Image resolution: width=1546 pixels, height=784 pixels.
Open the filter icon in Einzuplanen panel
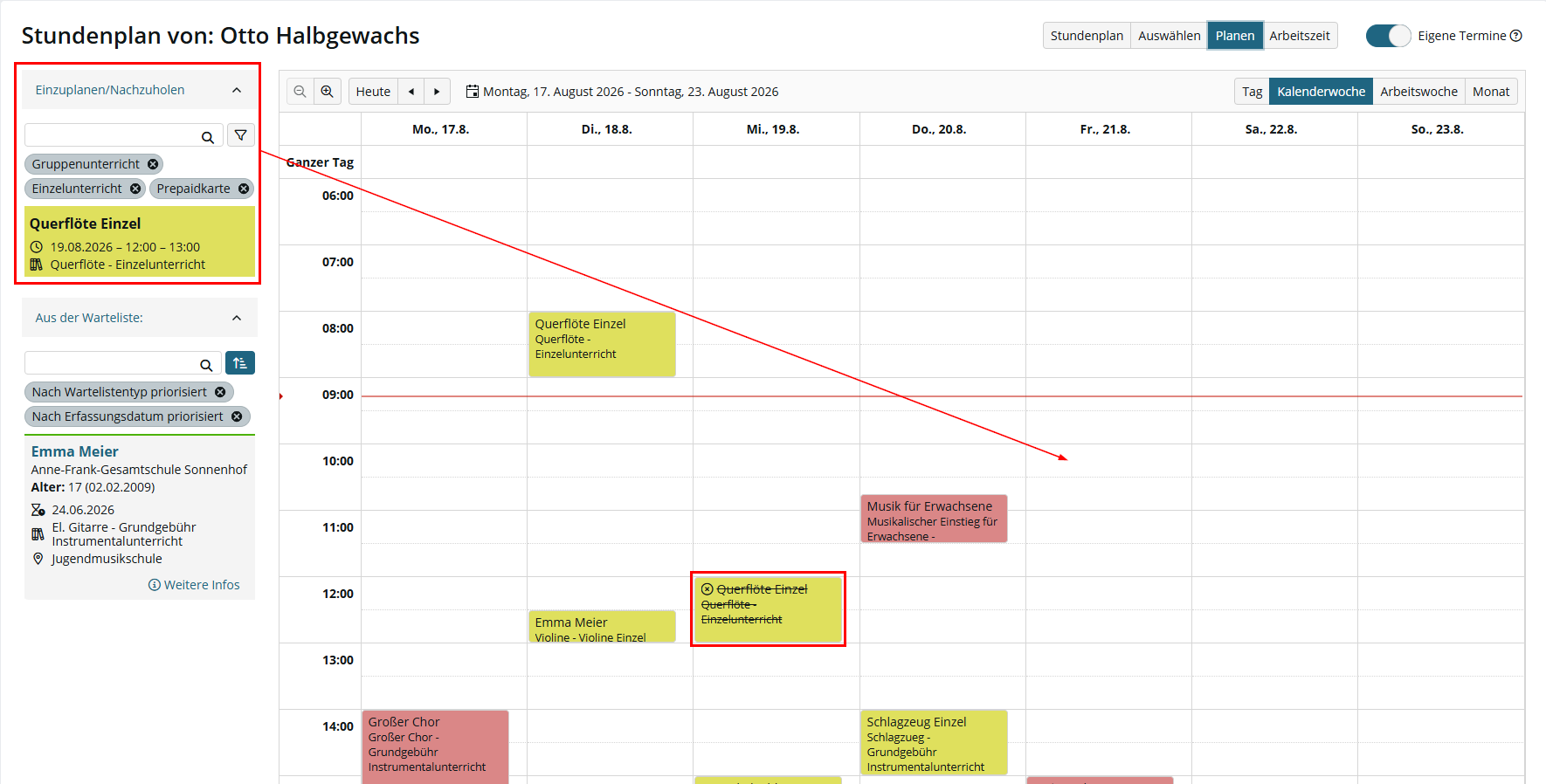point(241,135)
